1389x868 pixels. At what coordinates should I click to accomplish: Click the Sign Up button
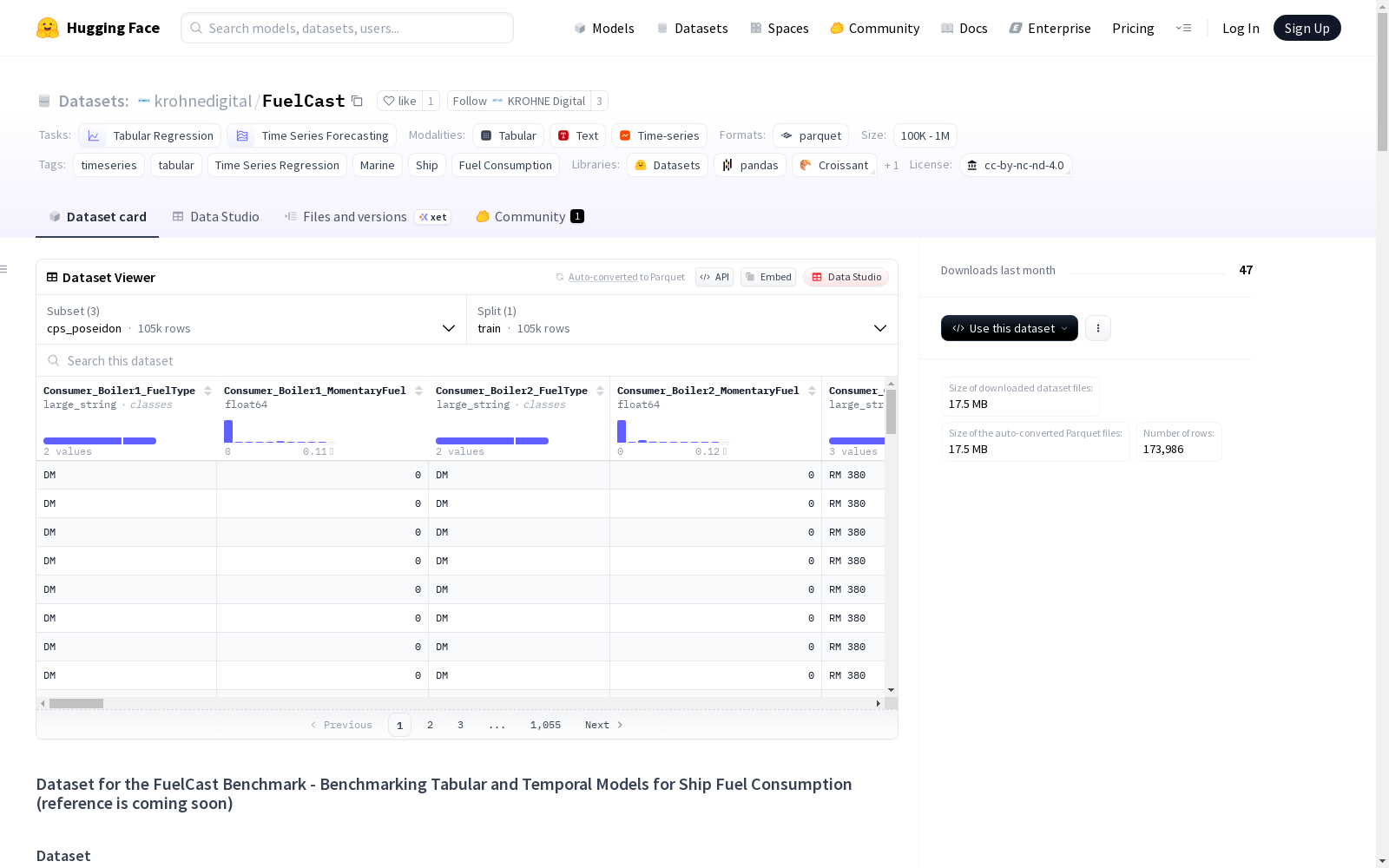[1307, 28]
